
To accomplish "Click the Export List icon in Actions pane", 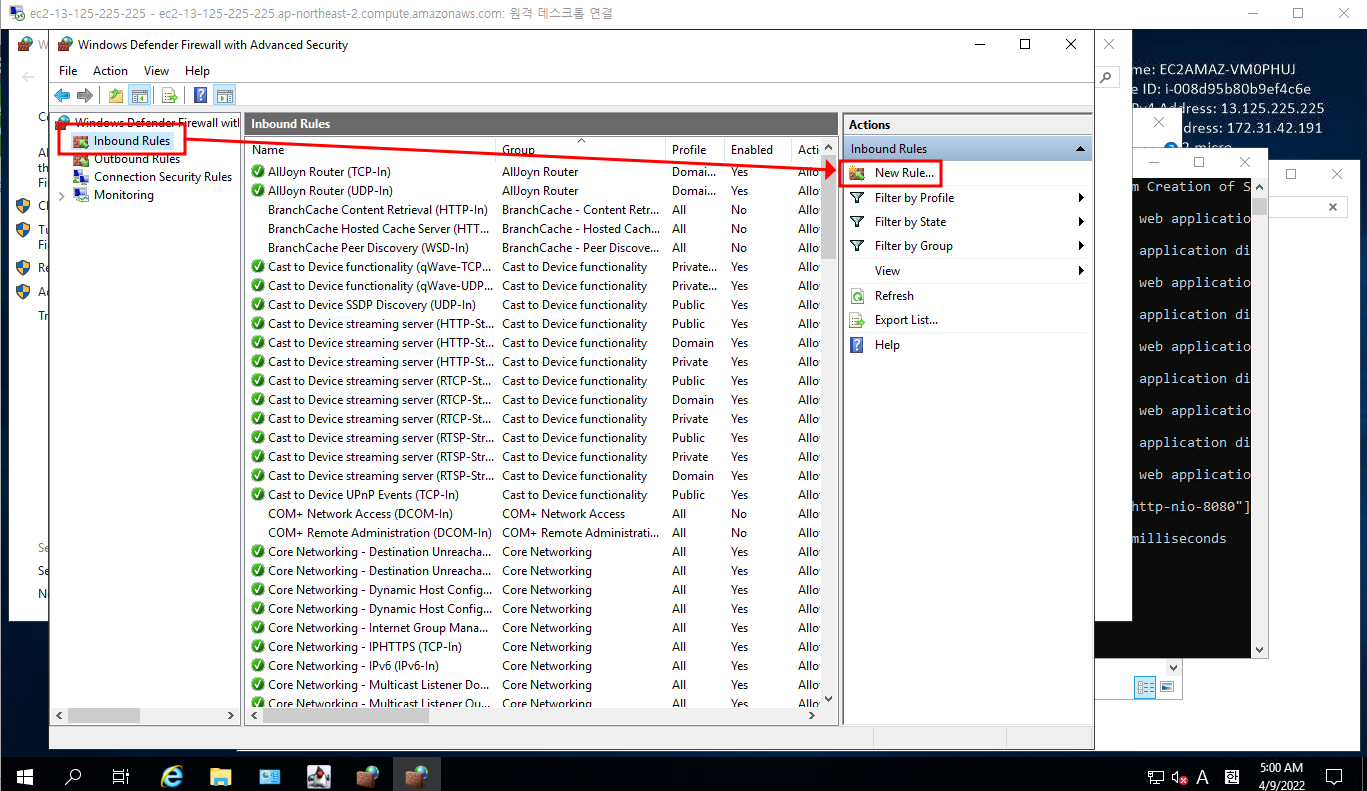I will click(x=857, y=320).
